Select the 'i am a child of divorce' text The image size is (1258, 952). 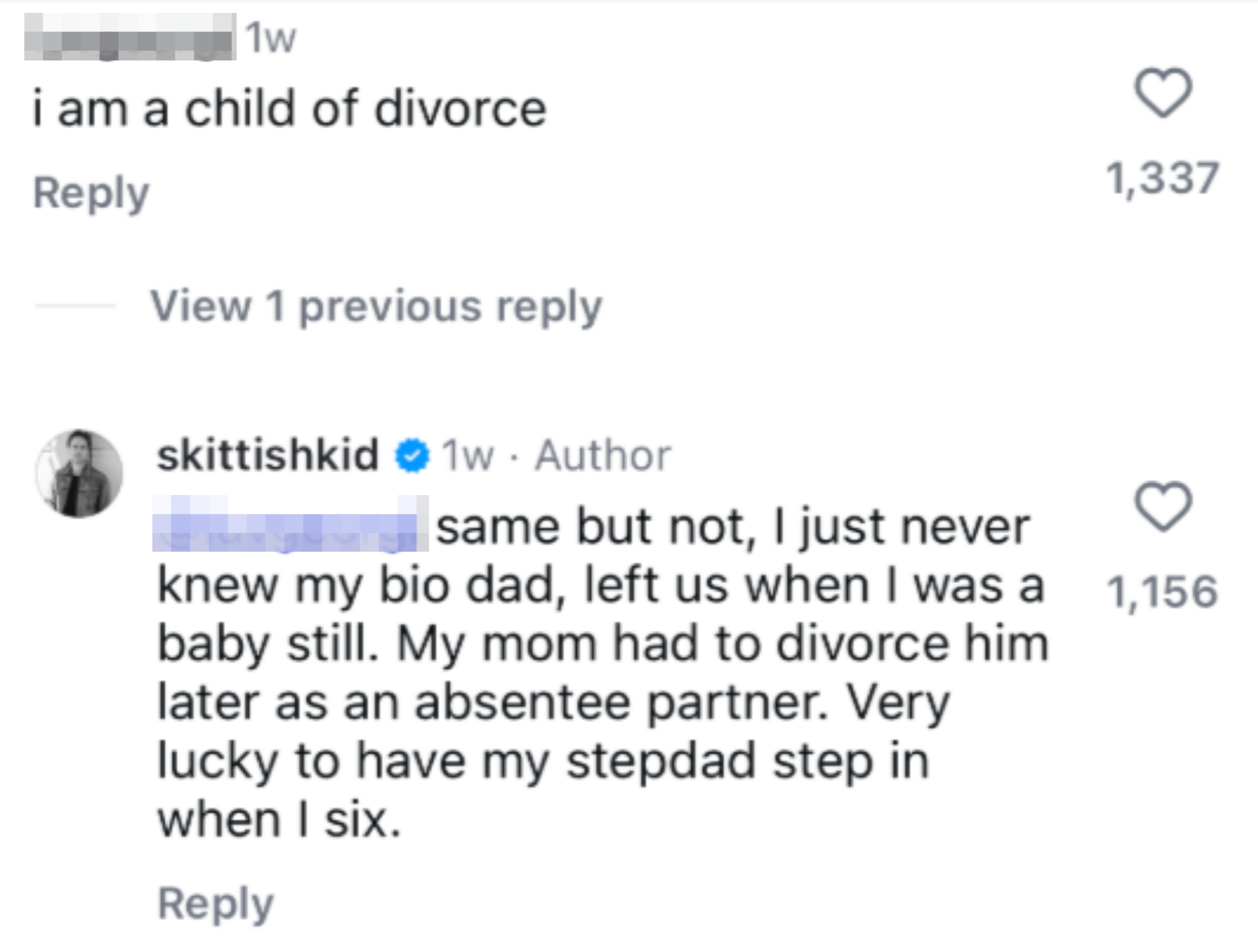tap(289, 109)
